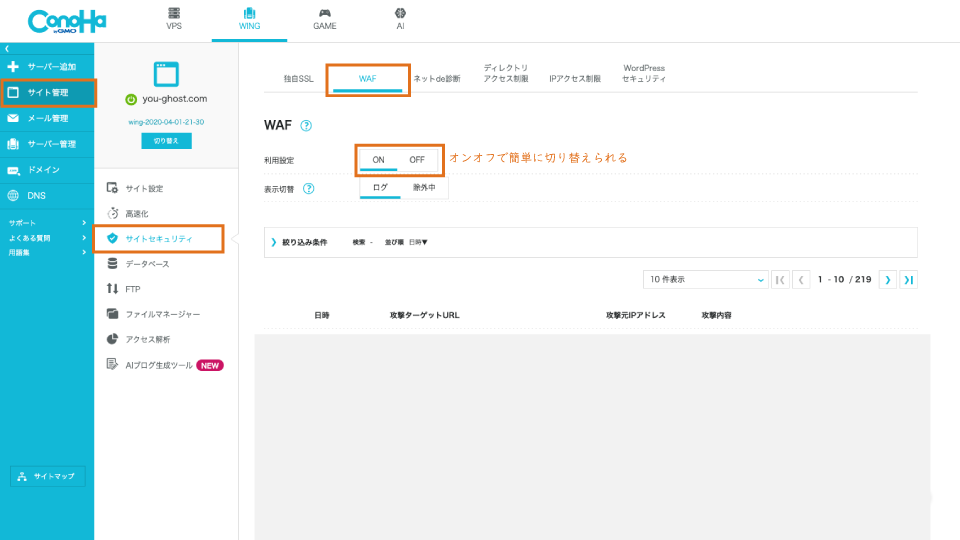The image size is (960, 540).
Task: Click the サーバー追加 plus icon
Action: [x=13, y=67]
